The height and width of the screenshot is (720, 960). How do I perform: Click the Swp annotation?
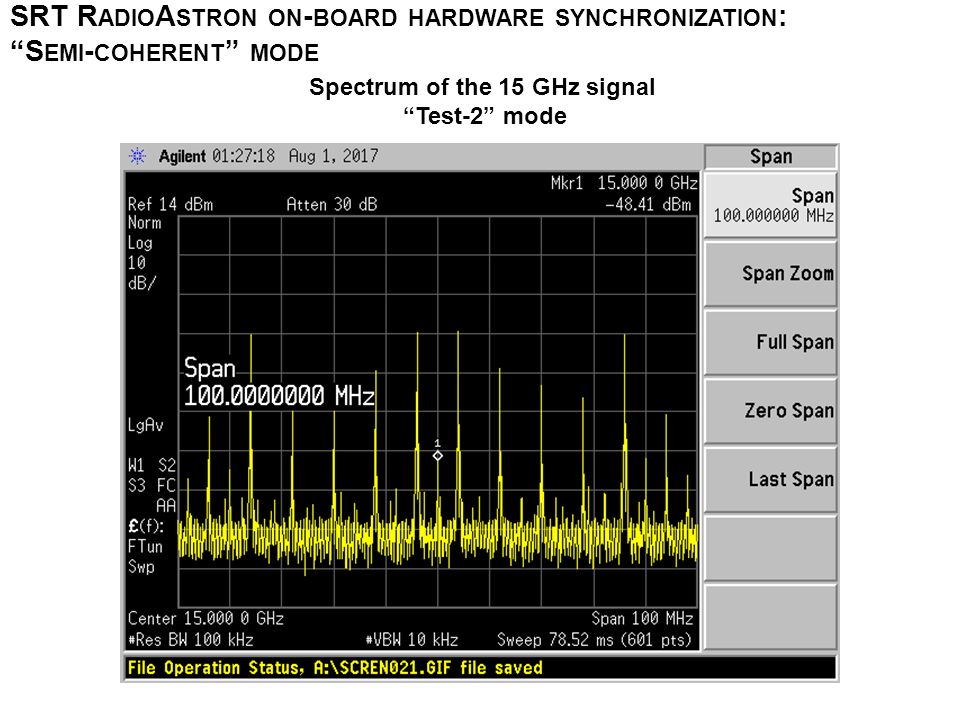(x=141, y=567)
